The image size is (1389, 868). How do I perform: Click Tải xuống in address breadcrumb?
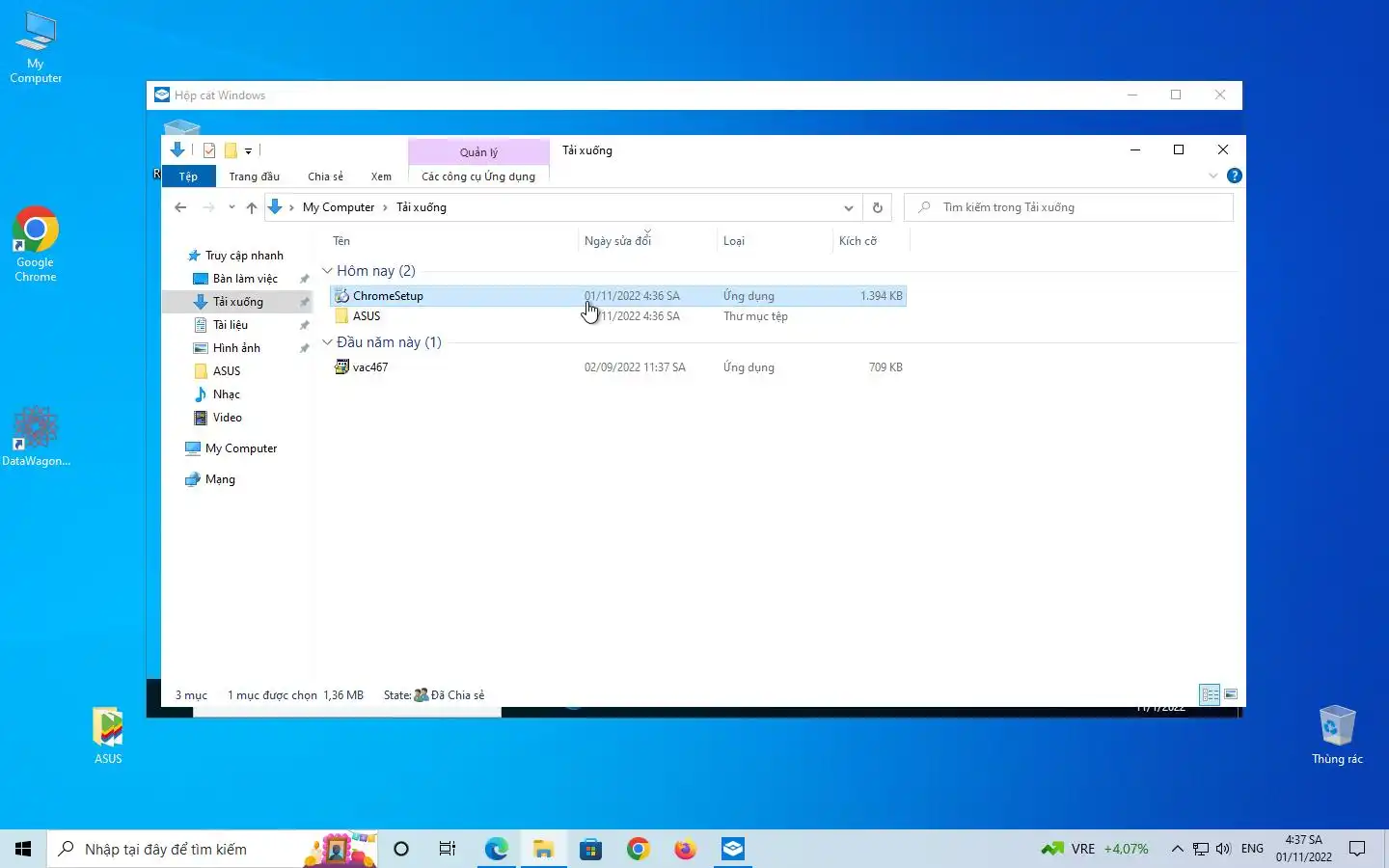(422, 207)
